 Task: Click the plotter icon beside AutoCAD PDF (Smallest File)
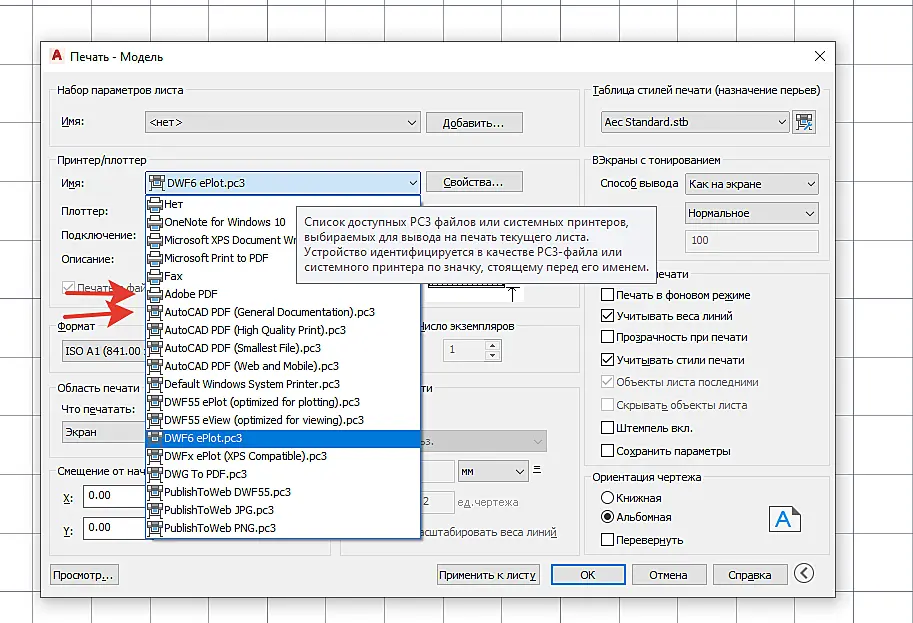tap(154, 348)
